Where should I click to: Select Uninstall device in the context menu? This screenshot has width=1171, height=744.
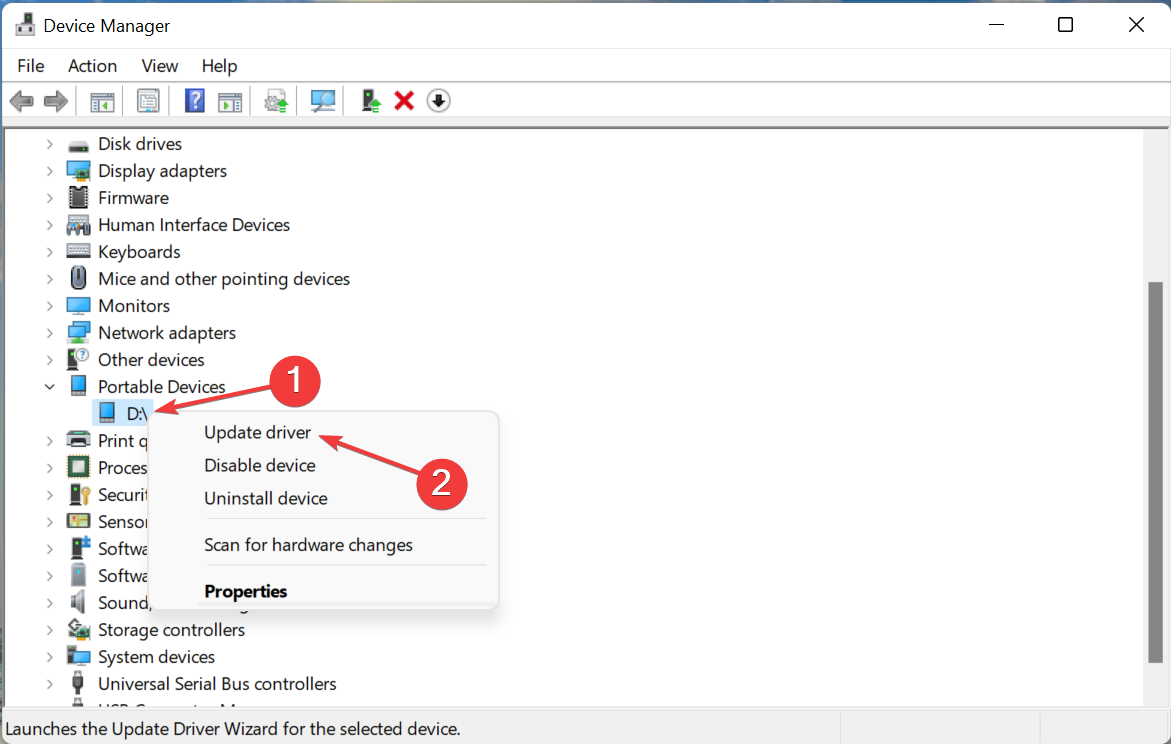265,498
